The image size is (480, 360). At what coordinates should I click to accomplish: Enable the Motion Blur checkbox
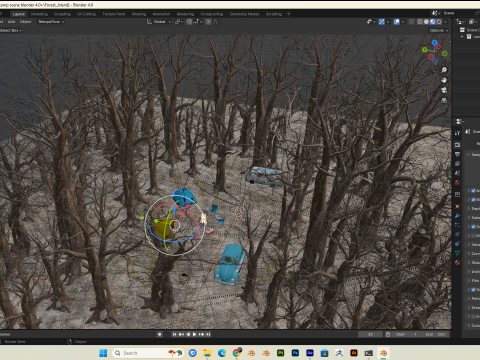(473, 236)
